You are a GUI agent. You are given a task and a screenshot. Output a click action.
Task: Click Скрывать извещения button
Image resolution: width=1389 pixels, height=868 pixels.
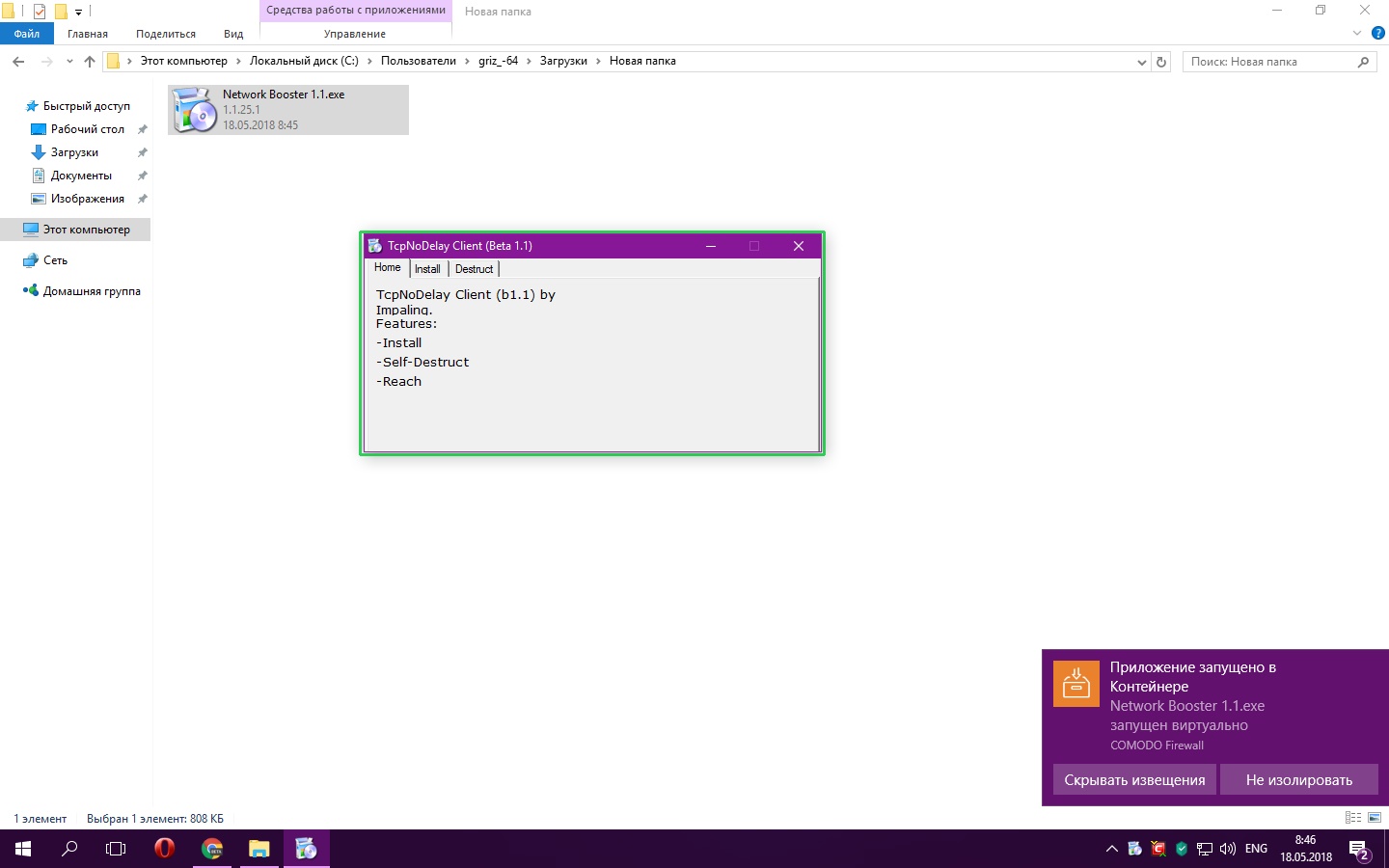pos(1134,779)
